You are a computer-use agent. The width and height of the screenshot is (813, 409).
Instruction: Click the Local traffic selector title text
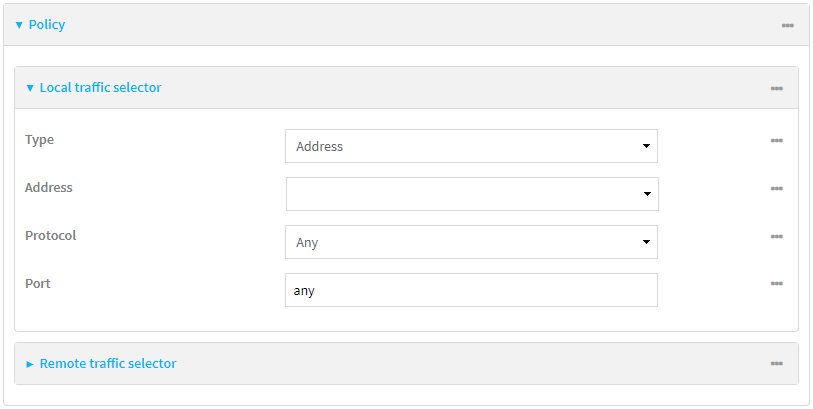(x=100, y=88)
